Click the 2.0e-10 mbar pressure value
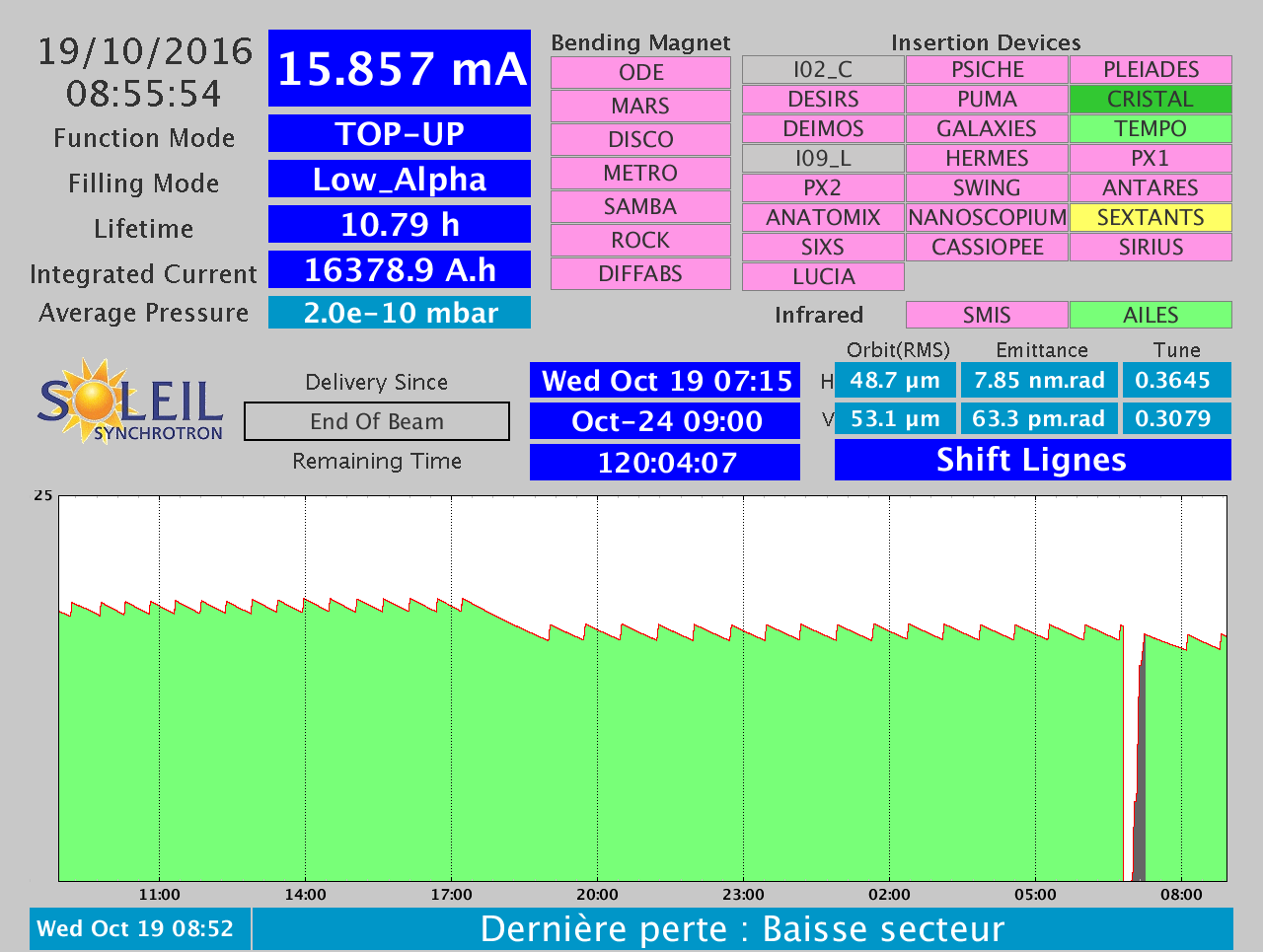The width and height of the screenshot is (1263, 952). 400,312
